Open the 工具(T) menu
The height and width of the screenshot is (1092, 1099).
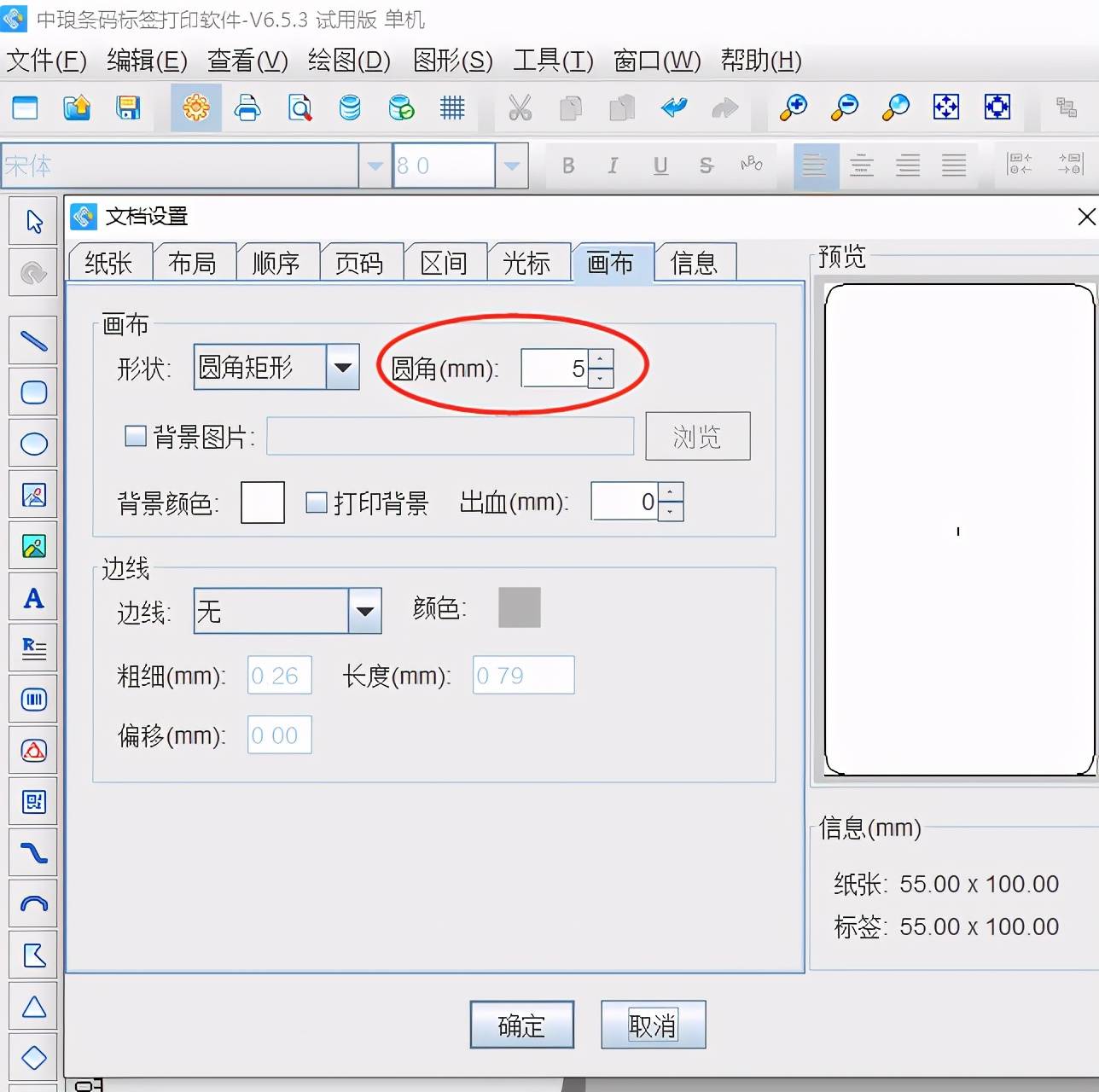(x=553, y=61)
